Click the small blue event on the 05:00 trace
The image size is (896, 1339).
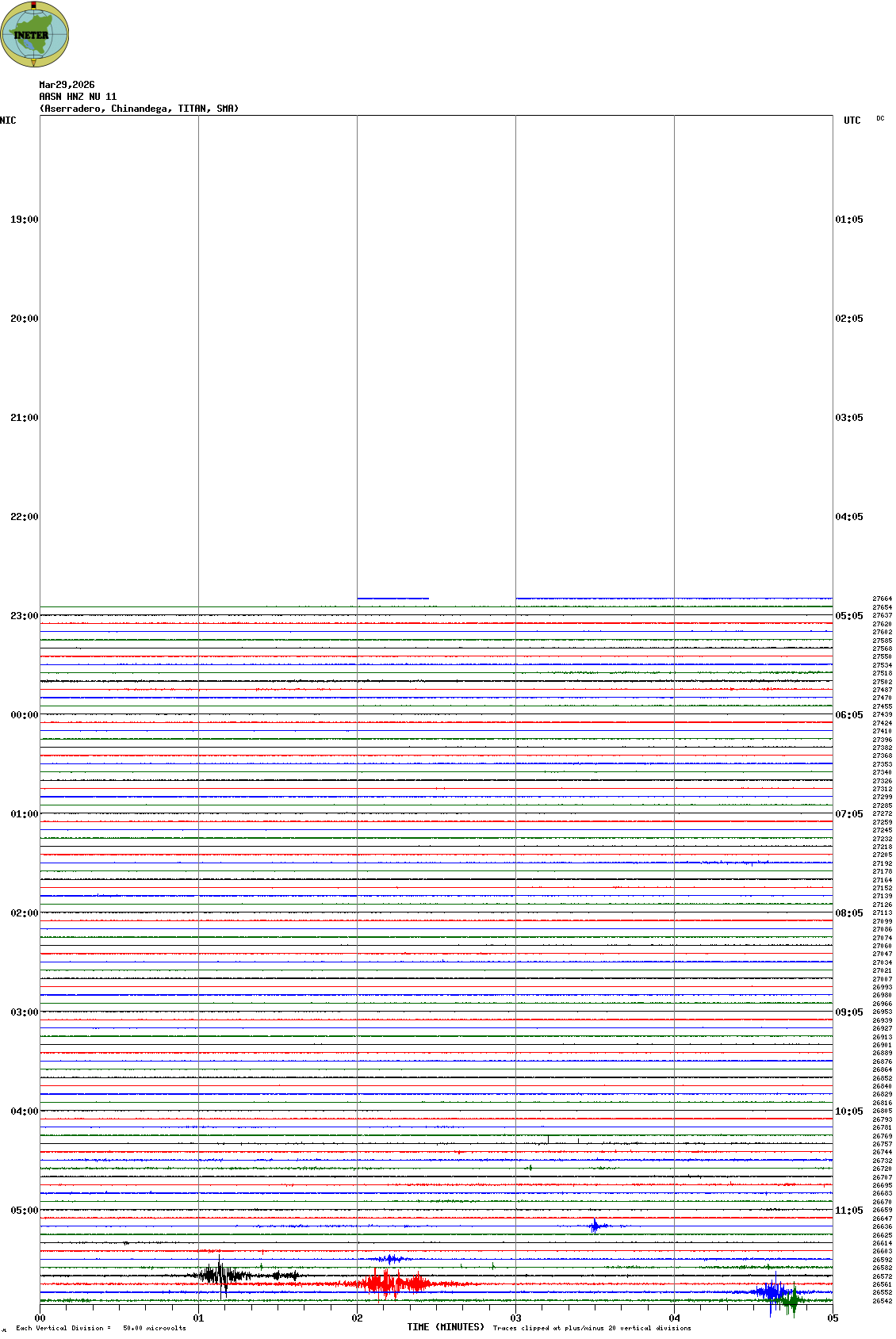coord(595,1226)
